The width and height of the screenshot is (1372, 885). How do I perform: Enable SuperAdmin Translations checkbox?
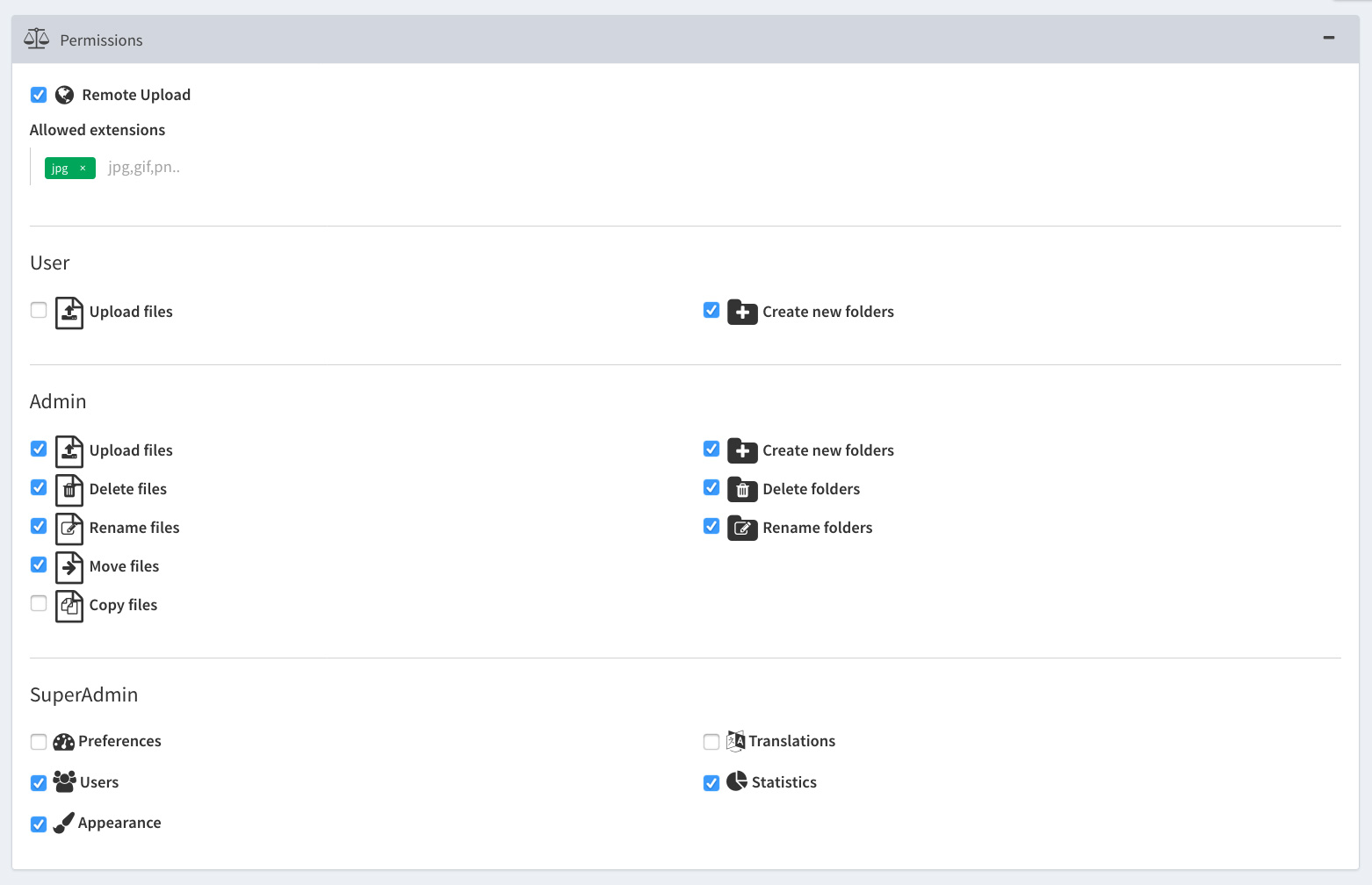pos(711,742)
